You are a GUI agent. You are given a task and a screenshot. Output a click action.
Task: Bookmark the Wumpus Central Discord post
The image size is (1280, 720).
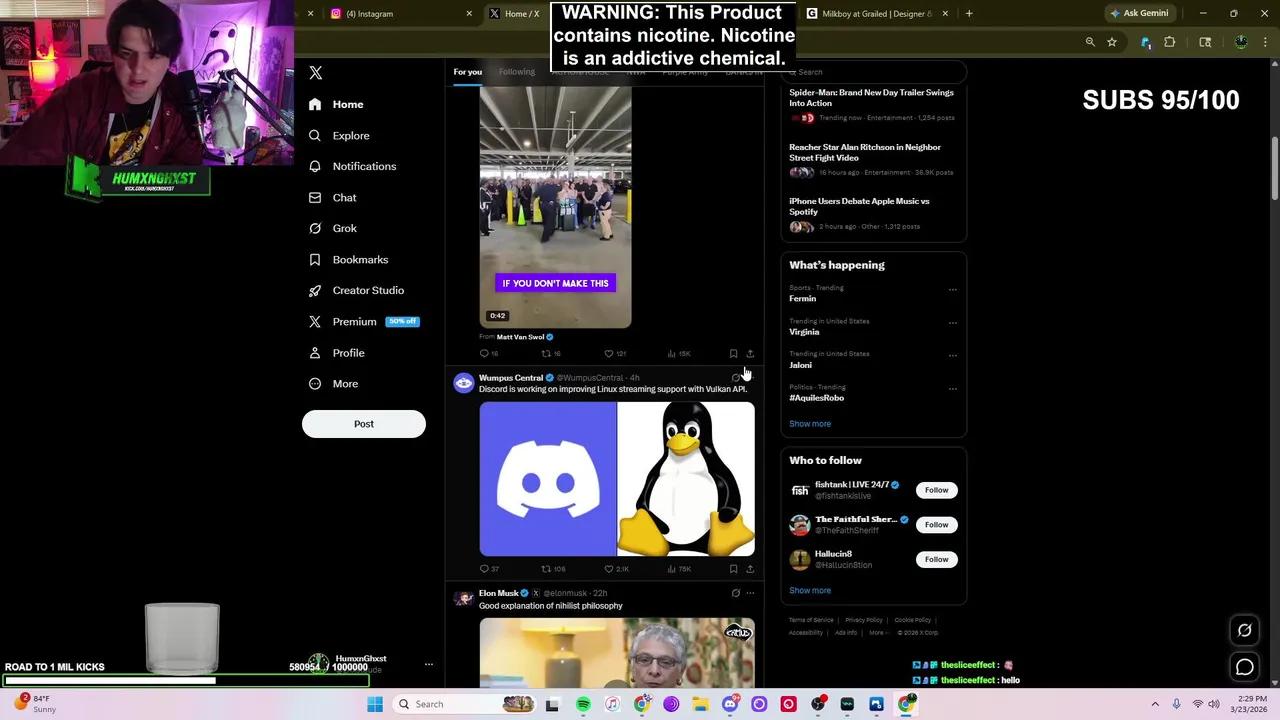[733, 569]
